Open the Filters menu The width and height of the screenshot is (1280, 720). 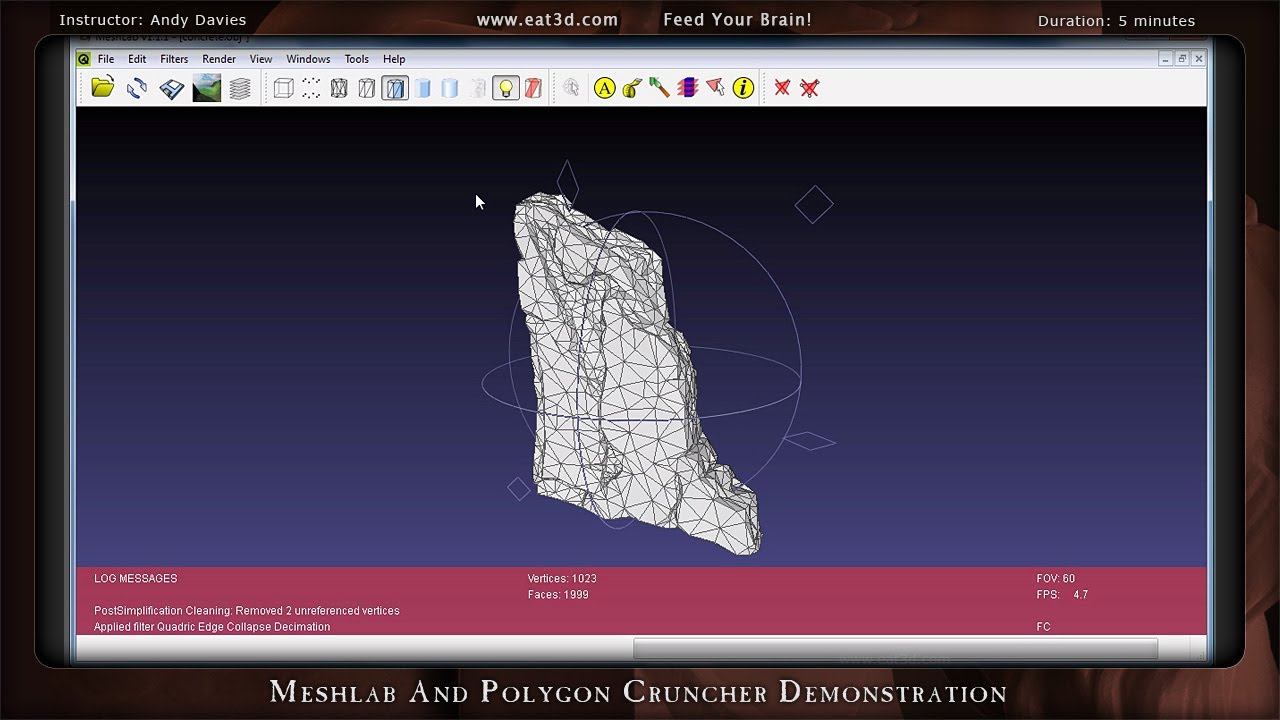174,59
